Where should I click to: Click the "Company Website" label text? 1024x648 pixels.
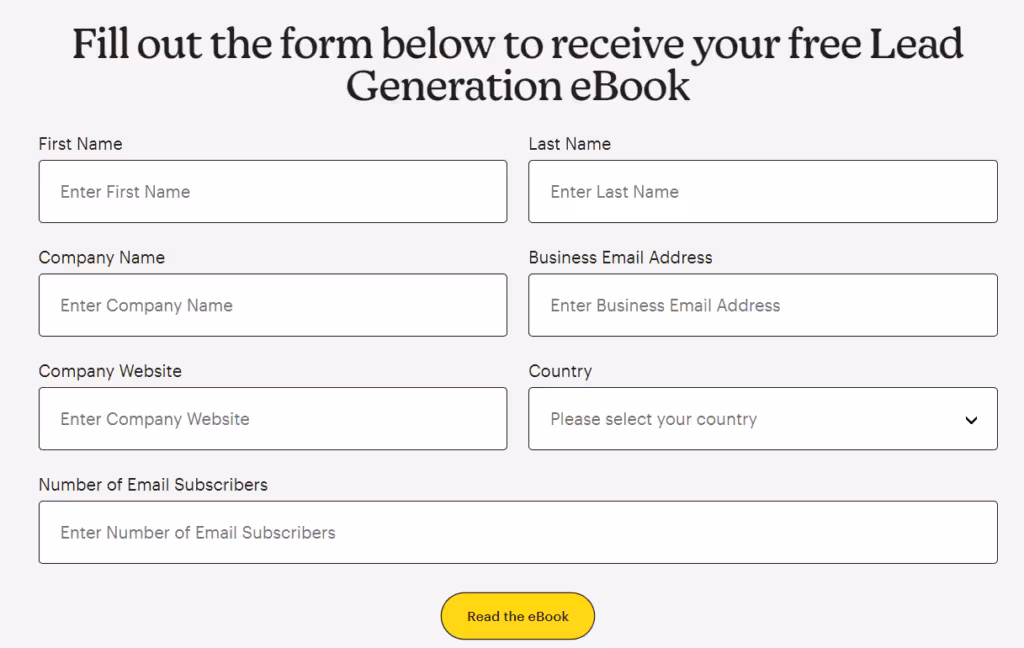(110, 371)
